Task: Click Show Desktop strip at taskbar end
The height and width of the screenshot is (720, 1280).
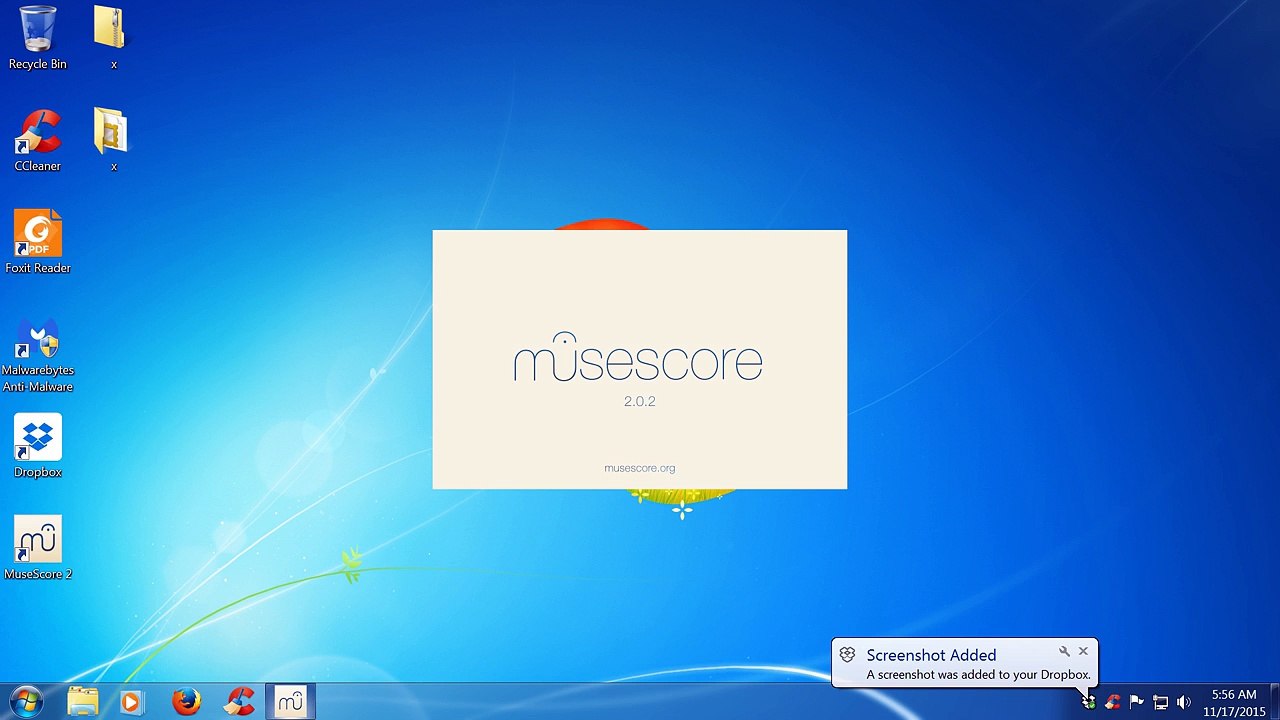Action: coord(1275,702)
